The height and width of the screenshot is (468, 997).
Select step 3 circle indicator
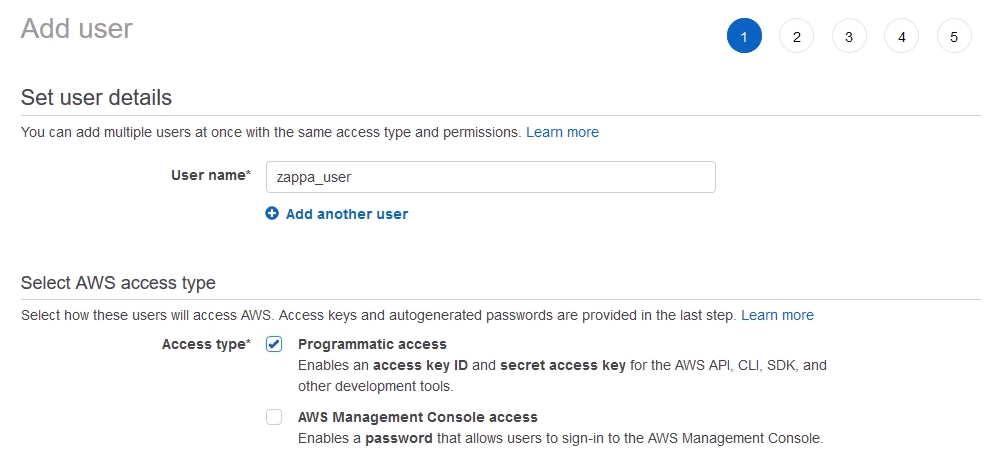[849, 37]
